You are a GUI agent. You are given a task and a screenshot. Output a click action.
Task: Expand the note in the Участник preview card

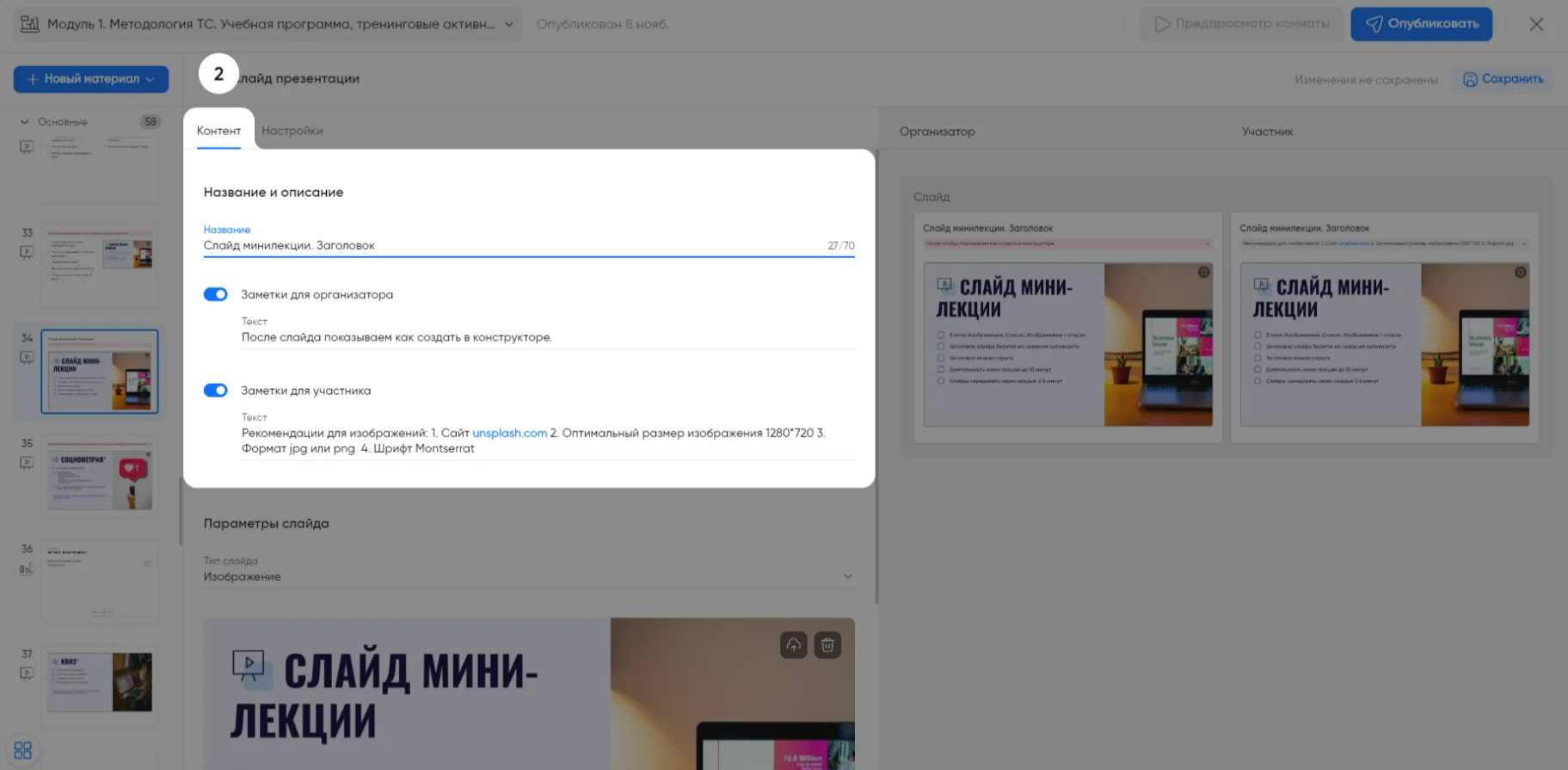pyautogui.click(x=1524, y=243)
